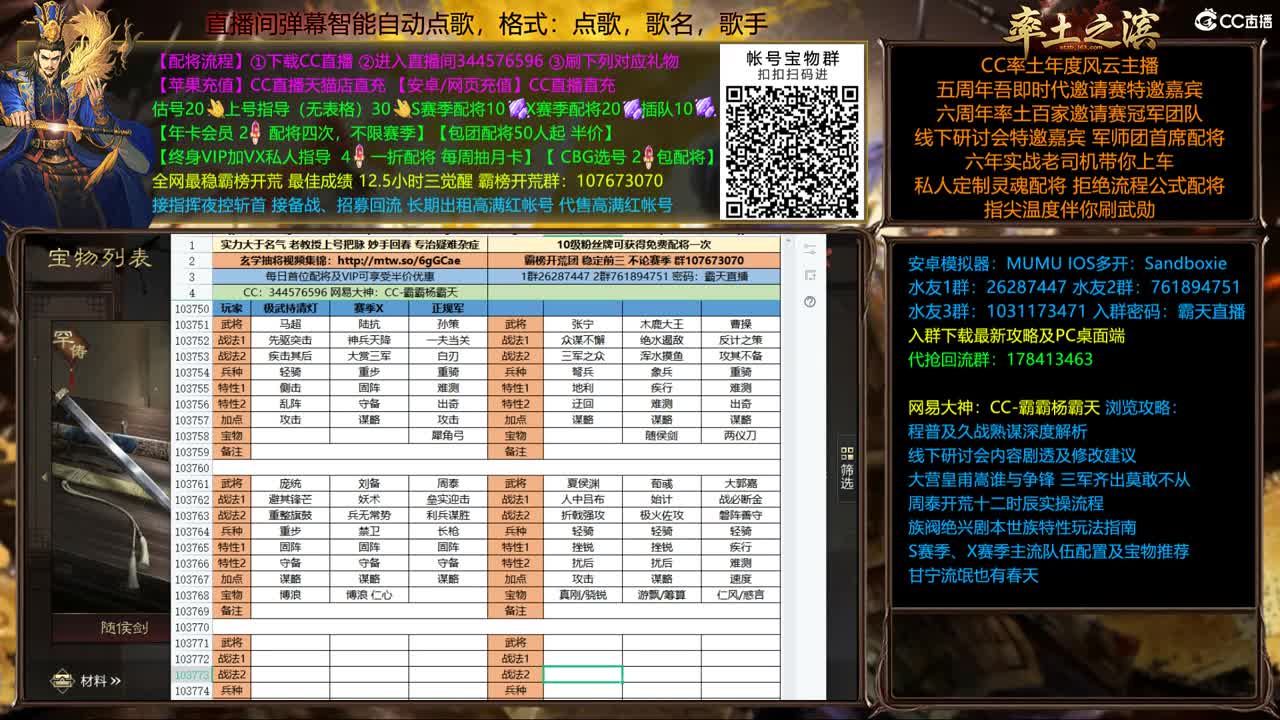Select the cell 随侯剑 in spreadsheet
The height and width of the screenshot is (720, 1280).
(661, 436)
